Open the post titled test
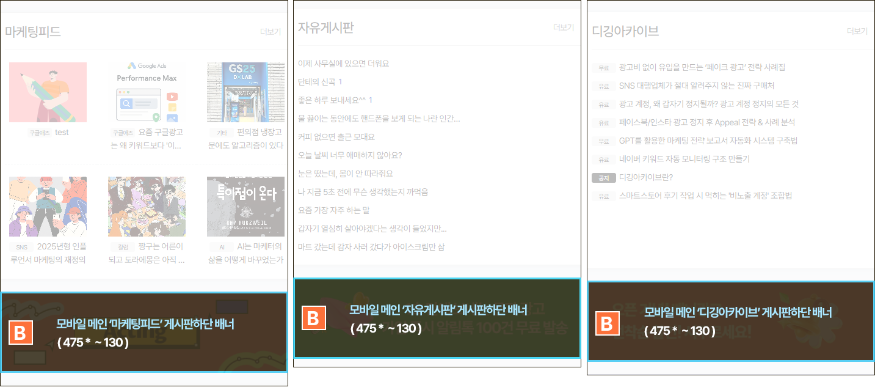 [62, 132]
